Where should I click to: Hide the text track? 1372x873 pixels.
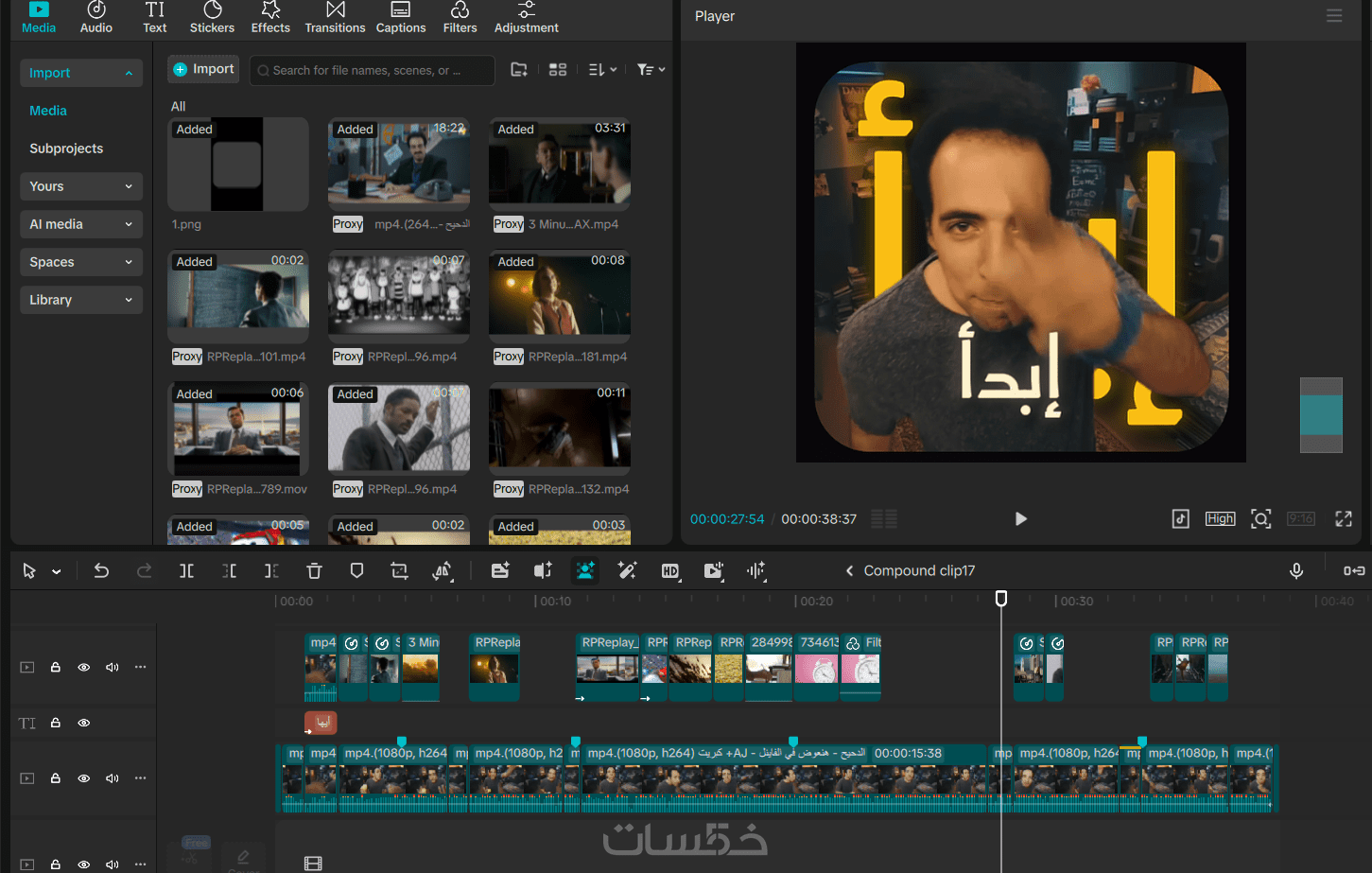84,723
